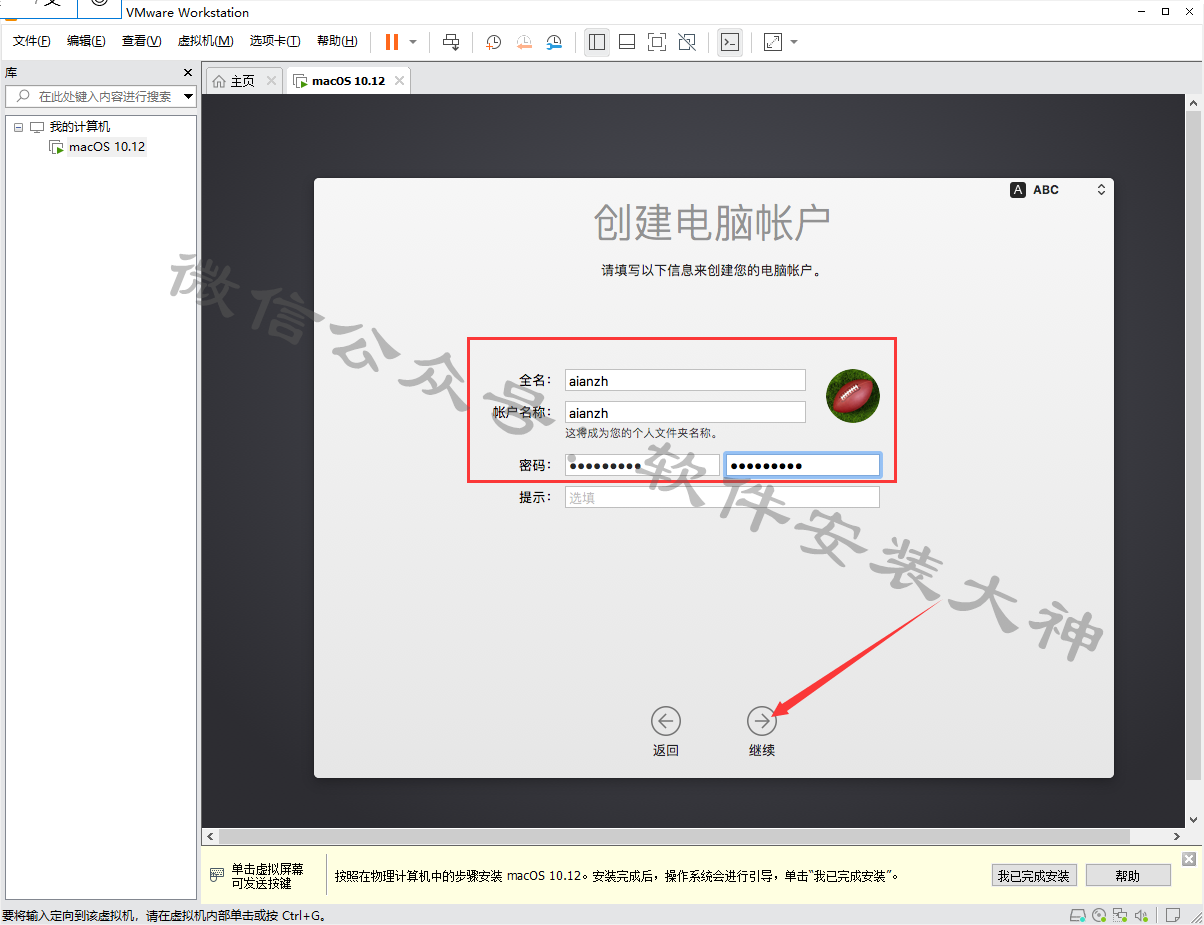The height and width of the screenshot is (925, 1204).
Task: Click the 帮助 button in the install bar
Action: click(x=1128, y=876)
